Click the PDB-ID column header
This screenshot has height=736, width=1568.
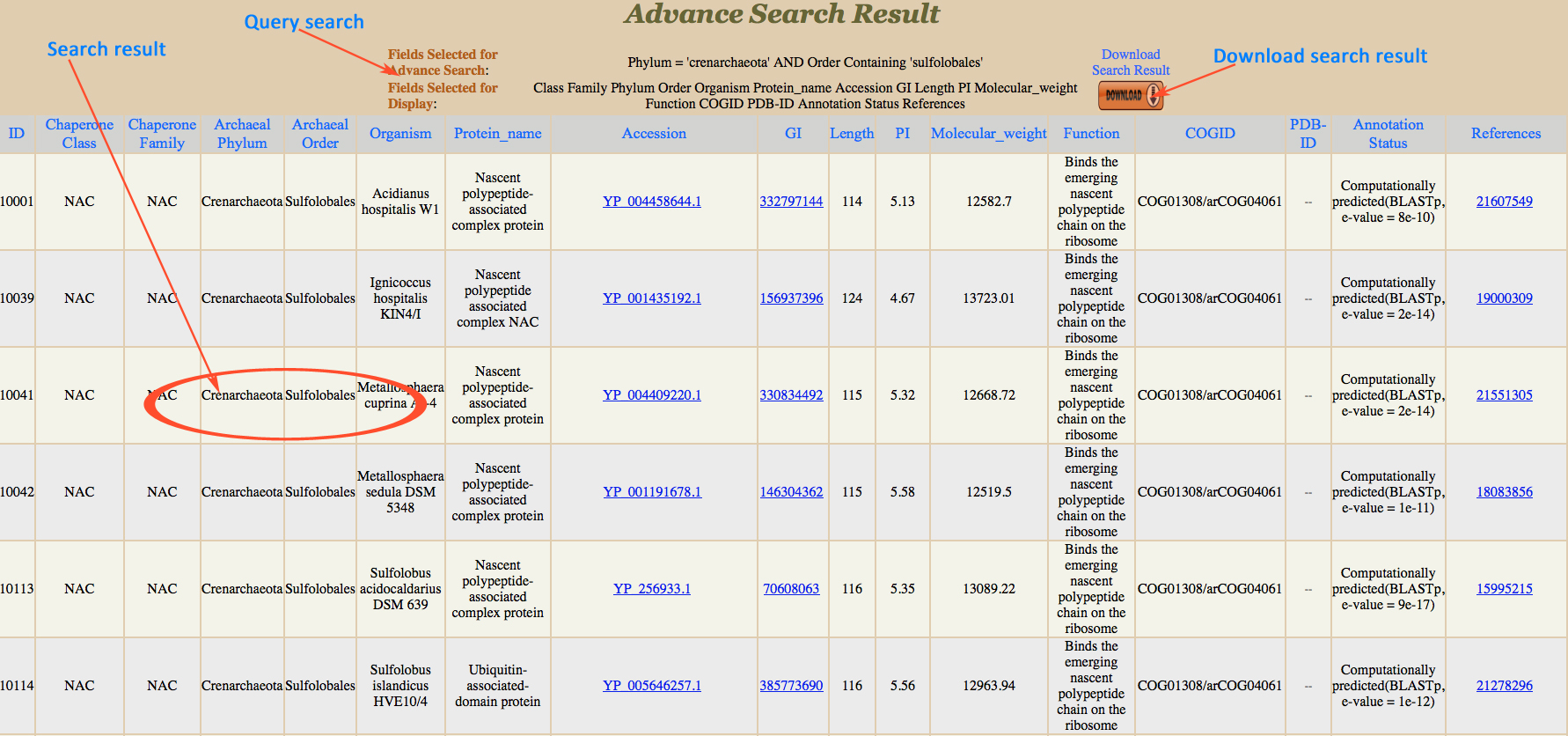(1308, 134)
